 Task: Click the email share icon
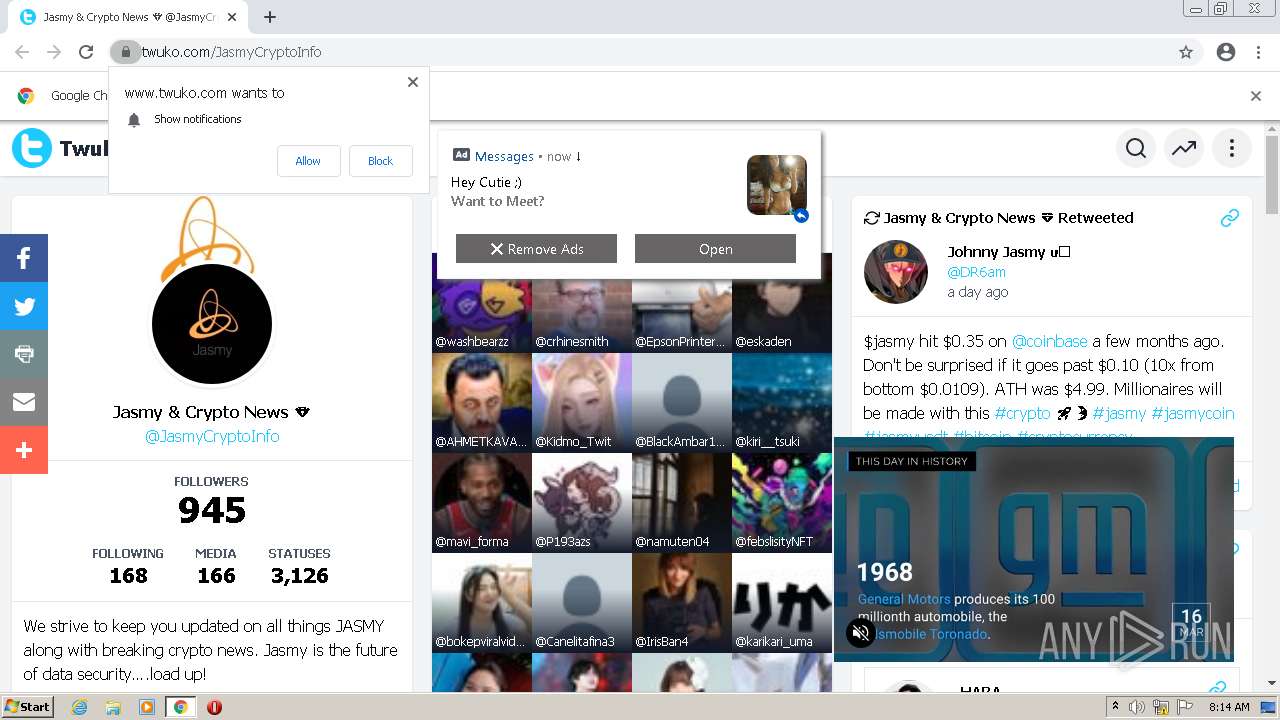[24, 402]
